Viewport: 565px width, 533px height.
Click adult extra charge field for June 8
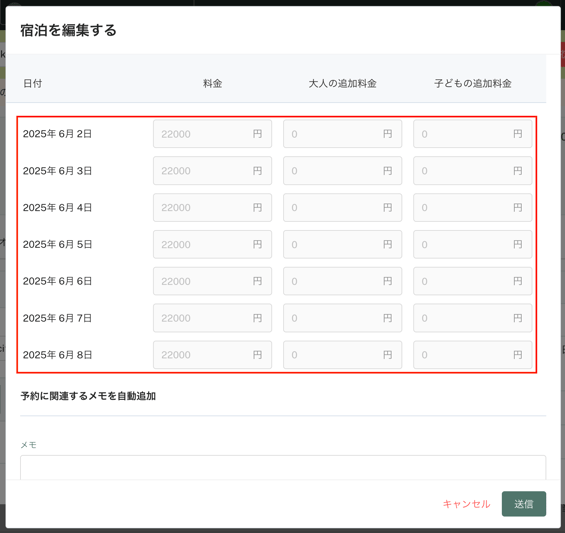pos(342,355)
